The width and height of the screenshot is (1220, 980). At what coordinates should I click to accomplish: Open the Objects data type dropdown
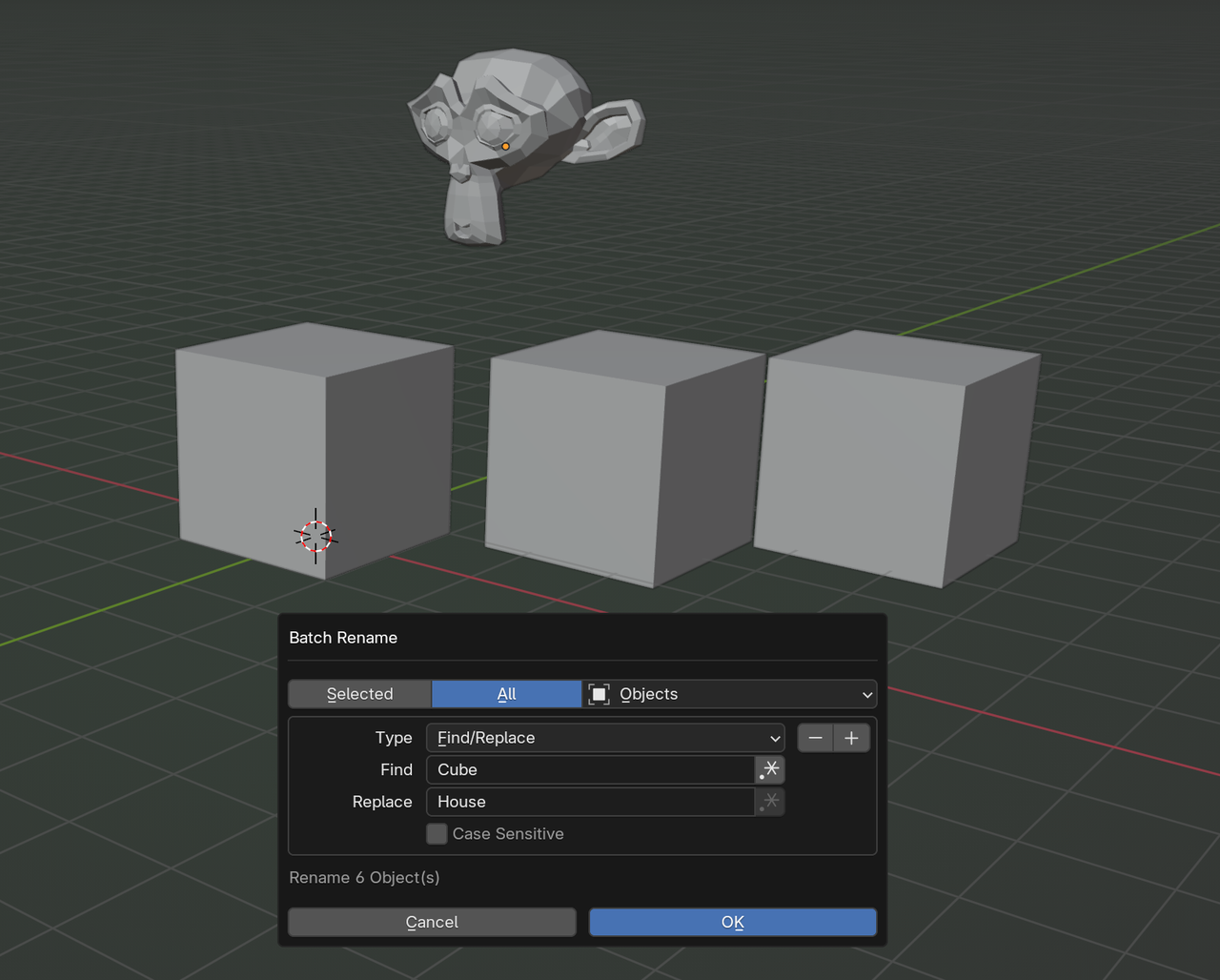click(729, 694)
